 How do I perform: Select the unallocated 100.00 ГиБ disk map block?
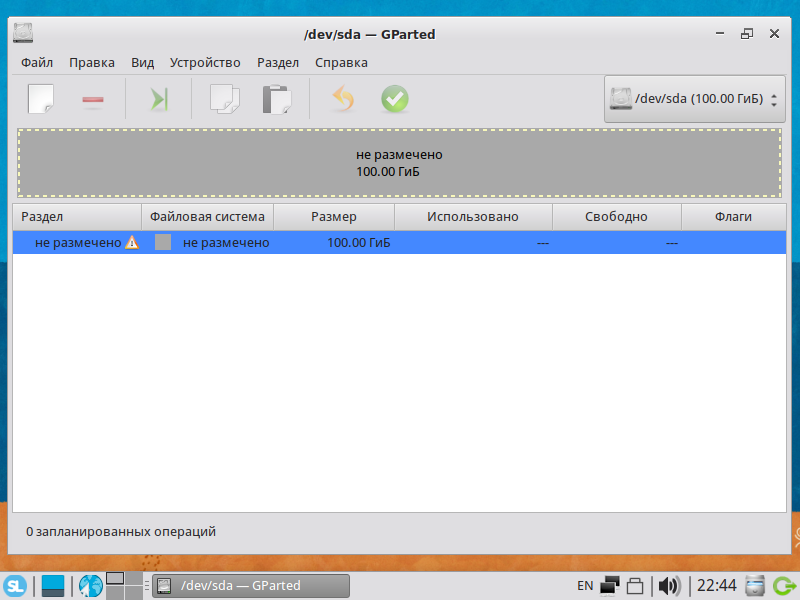click(399, 163)
